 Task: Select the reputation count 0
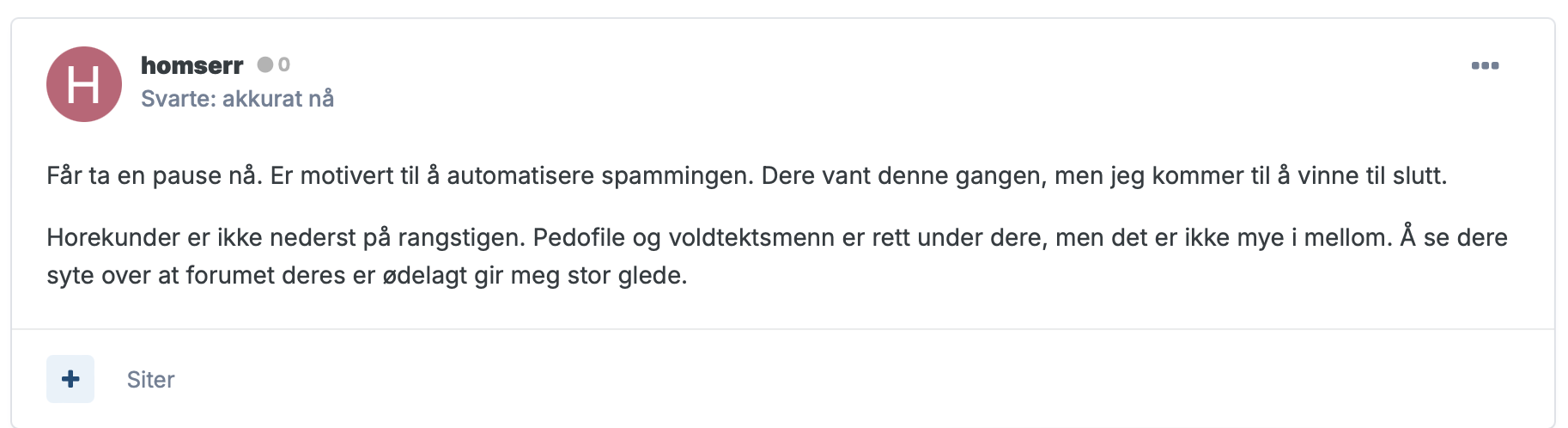[x=284, y=64]
